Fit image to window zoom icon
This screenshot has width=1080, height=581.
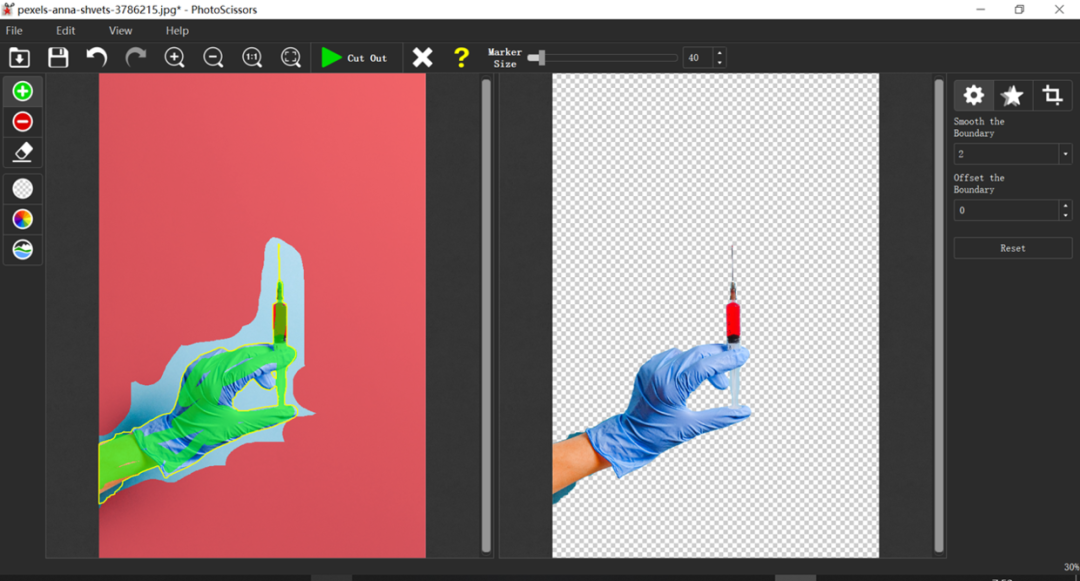click(291, 58)
